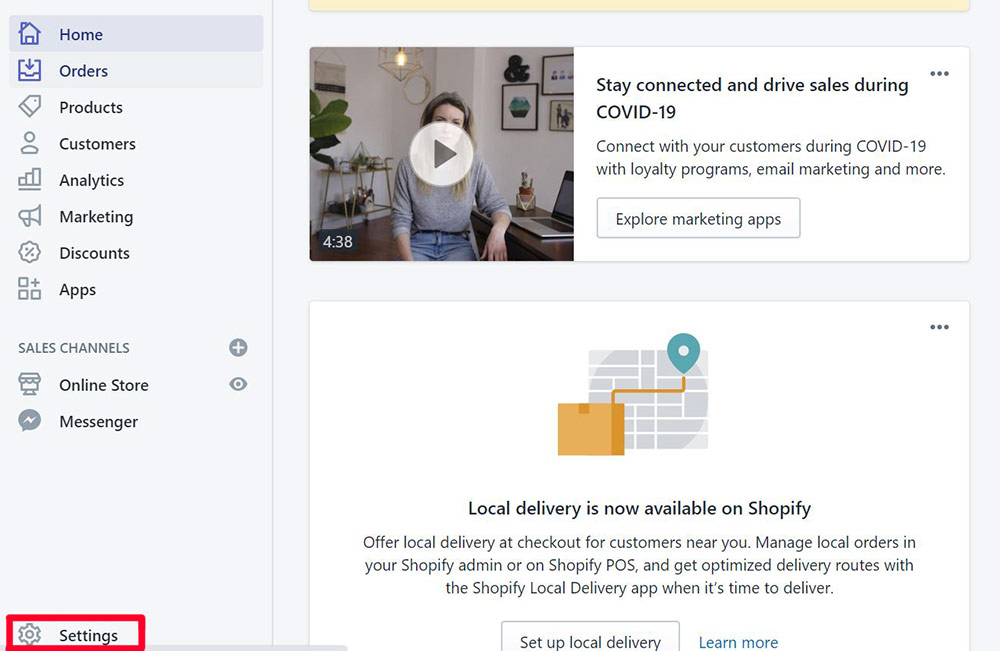The image size is (1000, 651).
Task: Open Messenger sales channel
Action: [x=98, y=421]
